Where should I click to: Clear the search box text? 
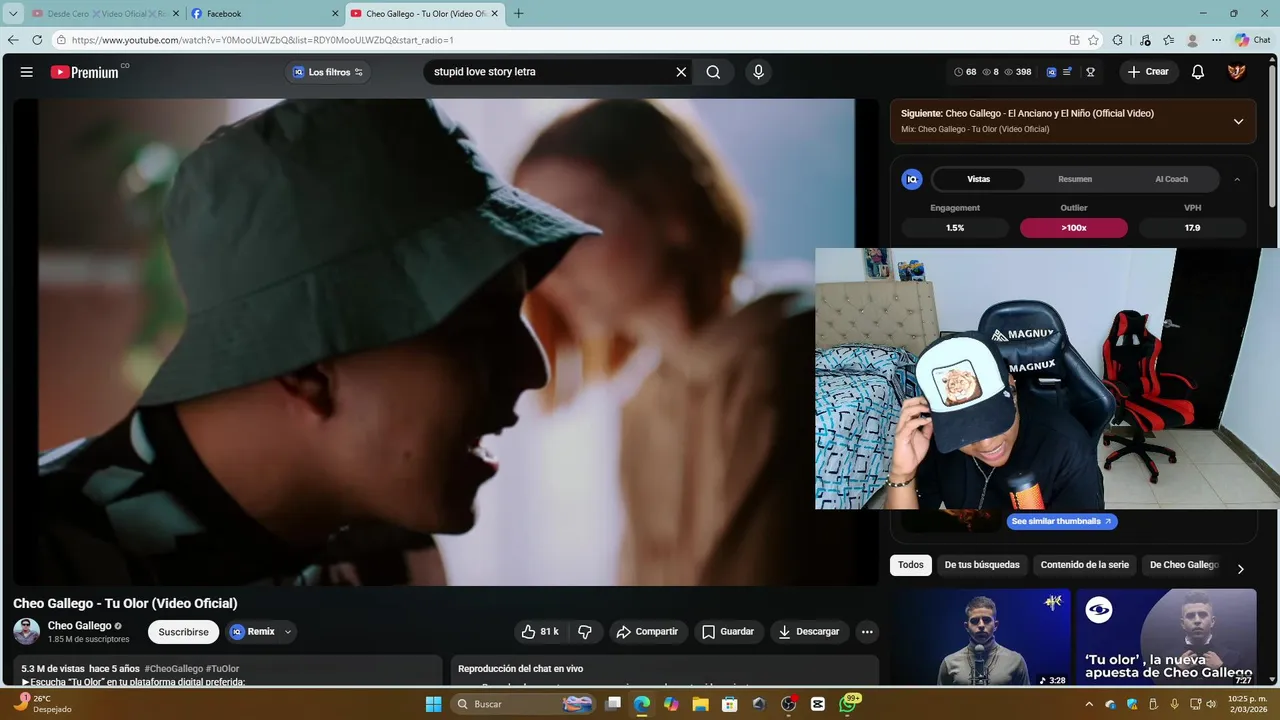click(x=681, y=72)
